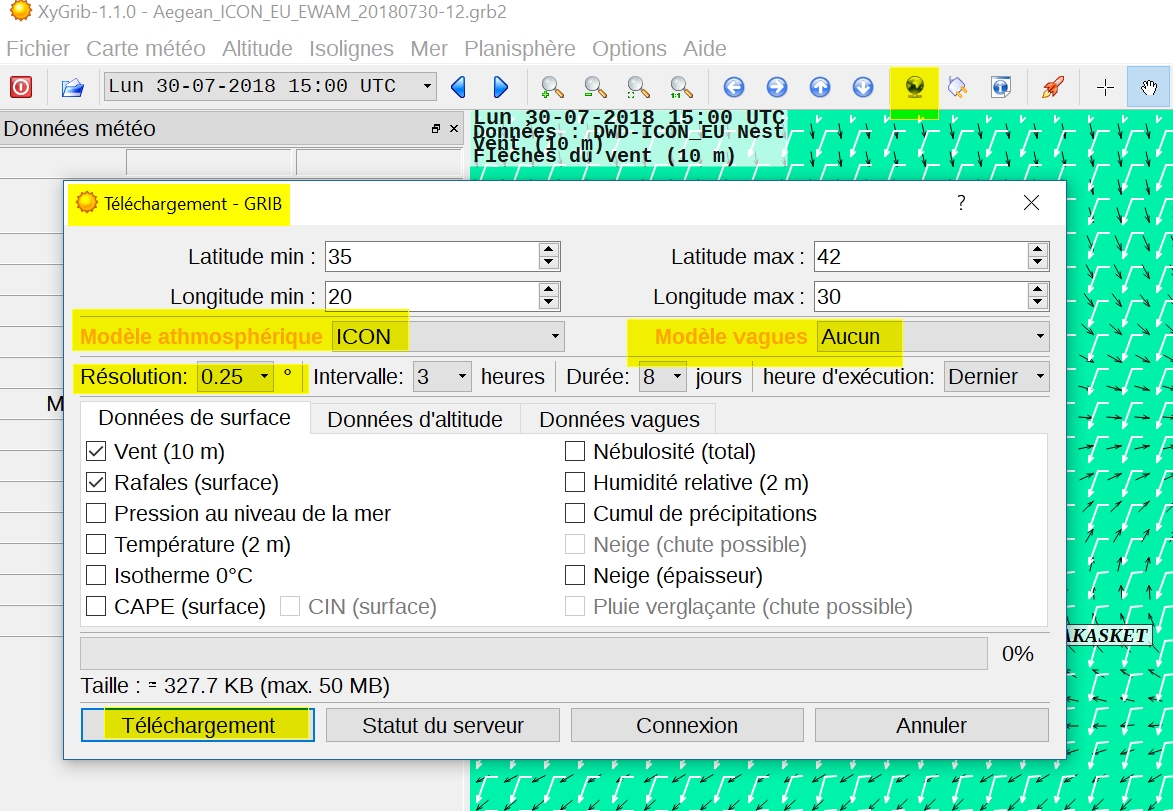Click Statut du serveur button
This screenshot has height=811, width=1173.
(x=443, y=725)
